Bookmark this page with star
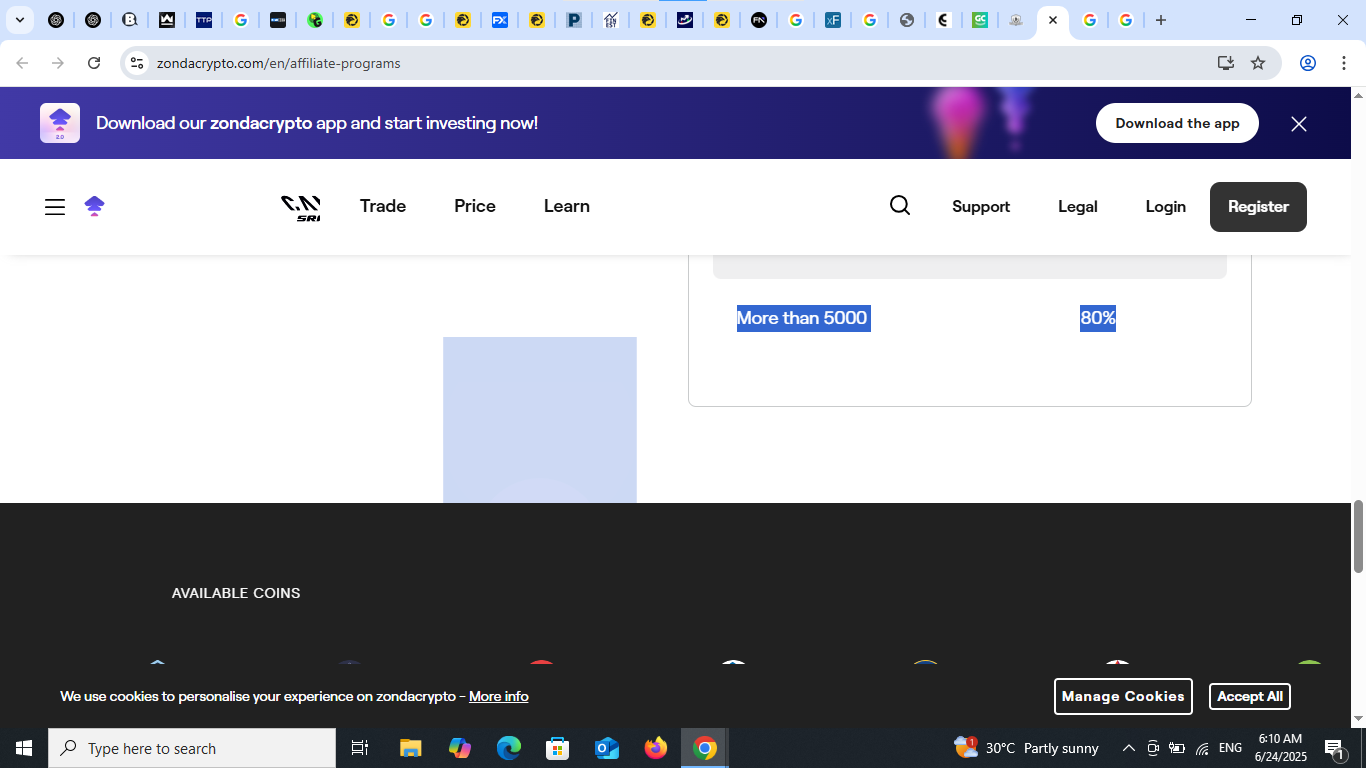Viewport: 1366px width, 768px height. click(1258, 63)
